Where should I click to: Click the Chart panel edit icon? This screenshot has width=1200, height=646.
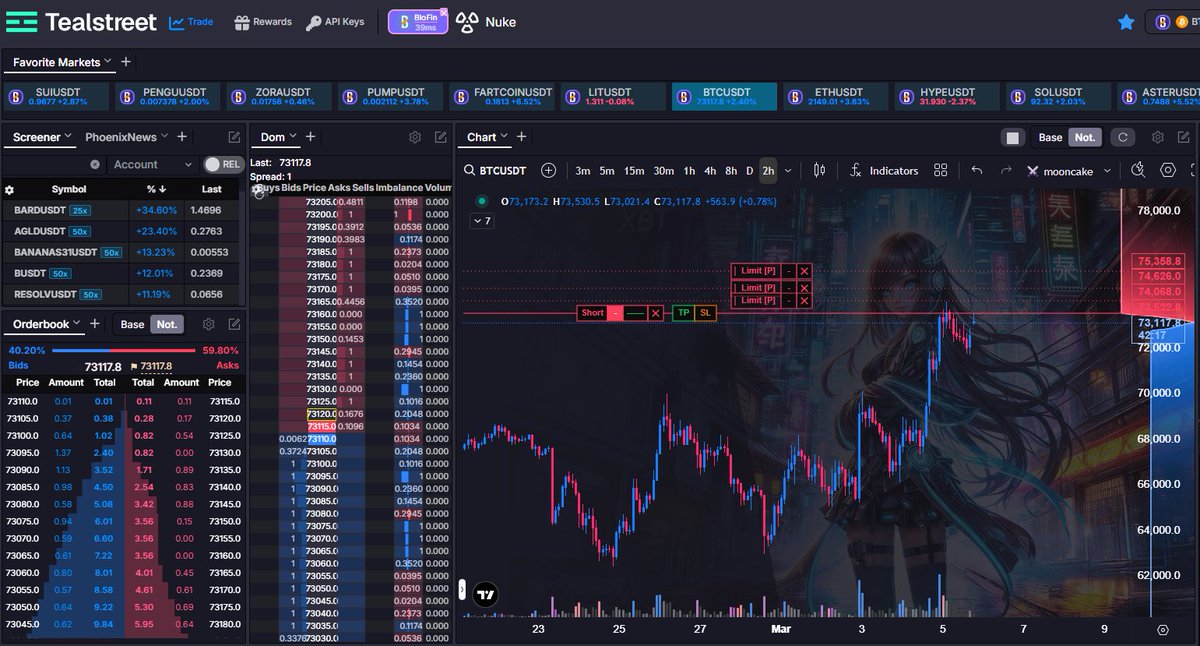pyautogui.click(x=1185, y=137)
